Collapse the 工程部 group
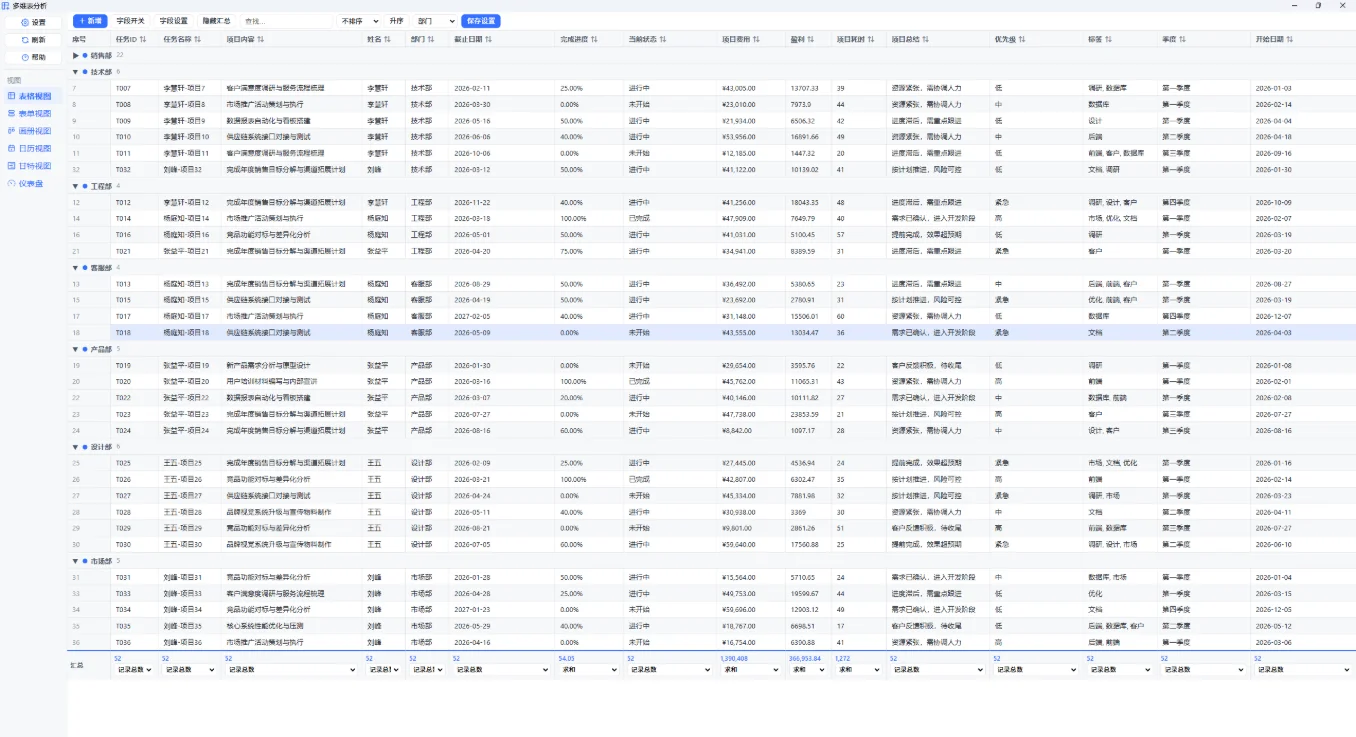Image resolution: width=1356 pixels, height=737 pixels. [x=75, y=186]
